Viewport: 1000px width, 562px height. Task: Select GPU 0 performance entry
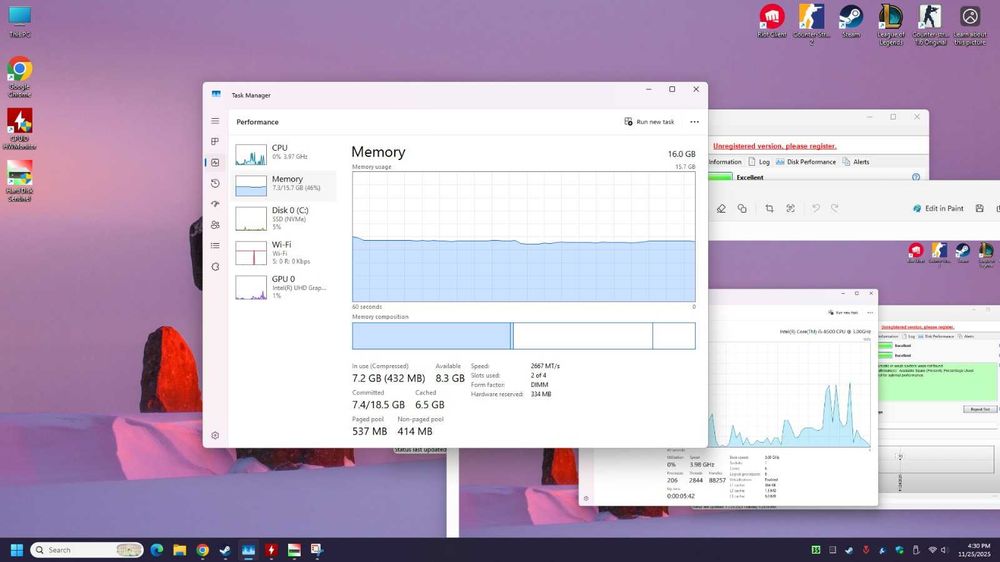(284, 287)
